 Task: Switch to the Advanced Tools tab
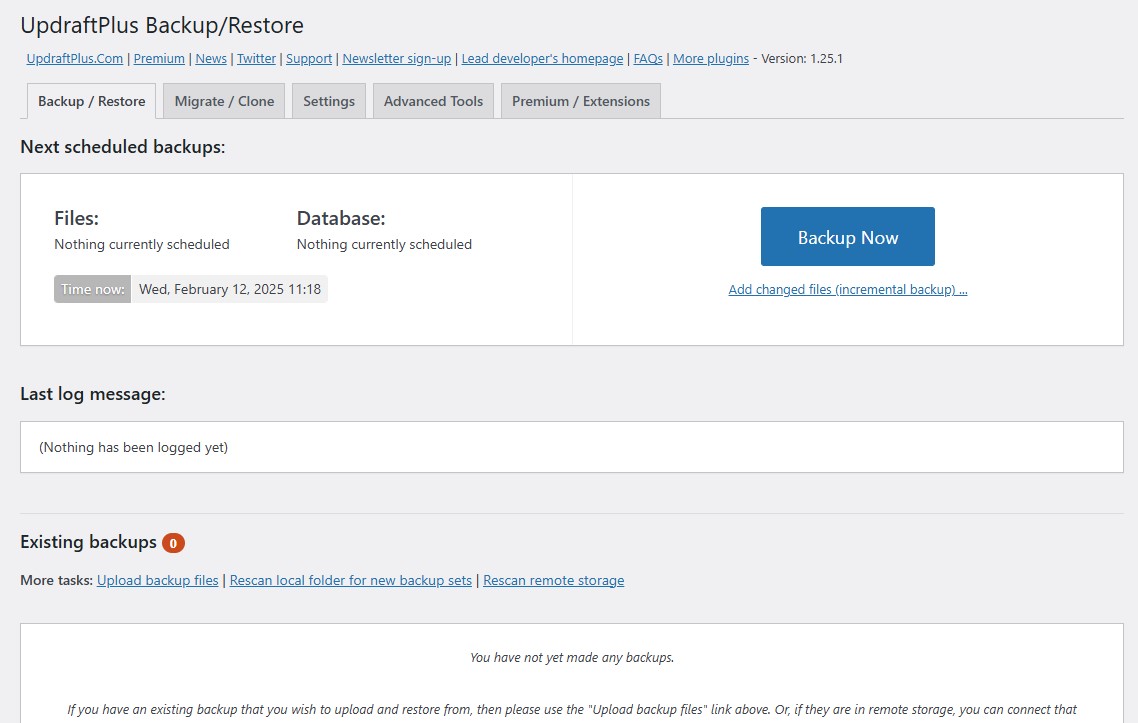(x=433, y=101)
